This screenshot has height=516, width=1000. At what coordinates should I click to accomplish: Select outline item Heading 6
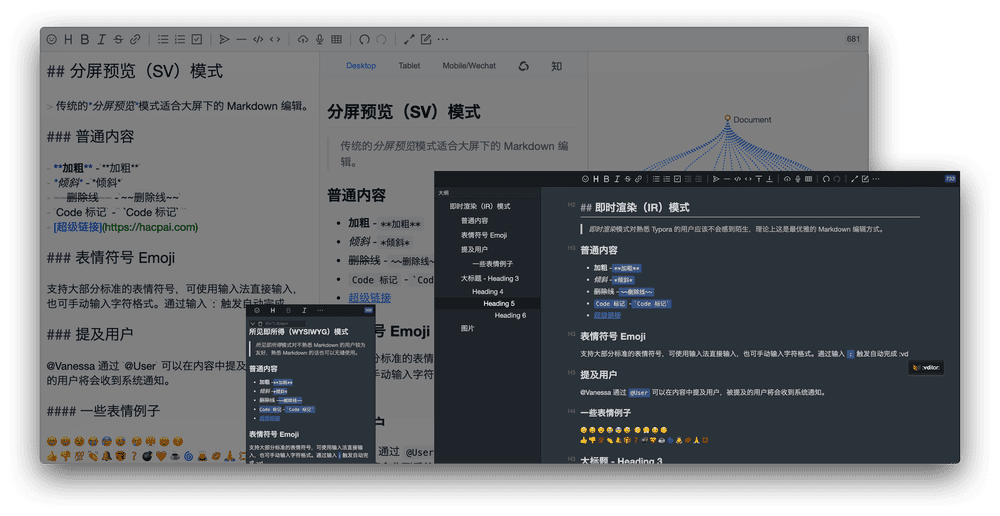tap(510, 316)
